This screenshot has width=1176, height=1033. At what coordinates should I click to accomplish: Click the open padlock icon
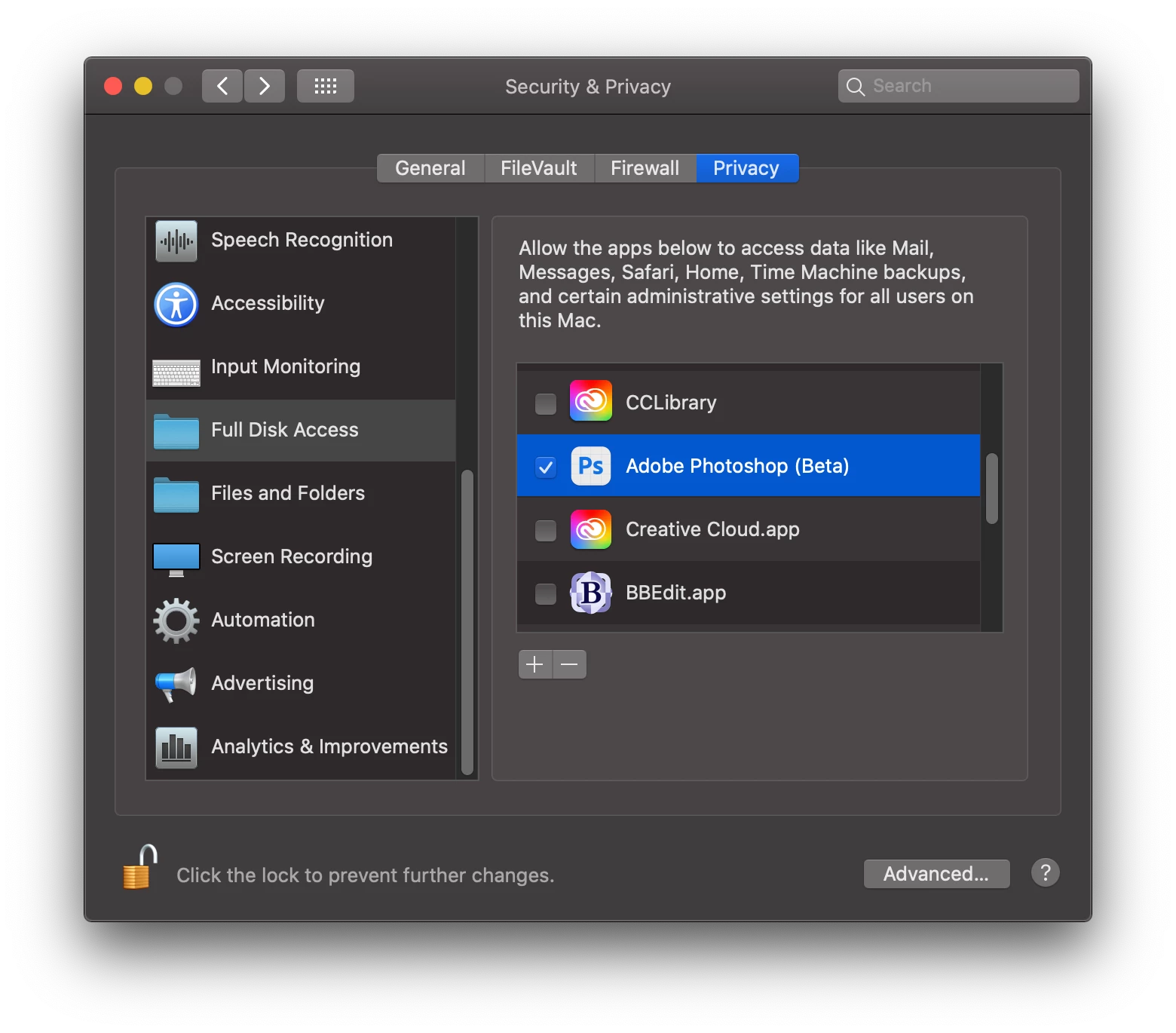click(140, 867)
